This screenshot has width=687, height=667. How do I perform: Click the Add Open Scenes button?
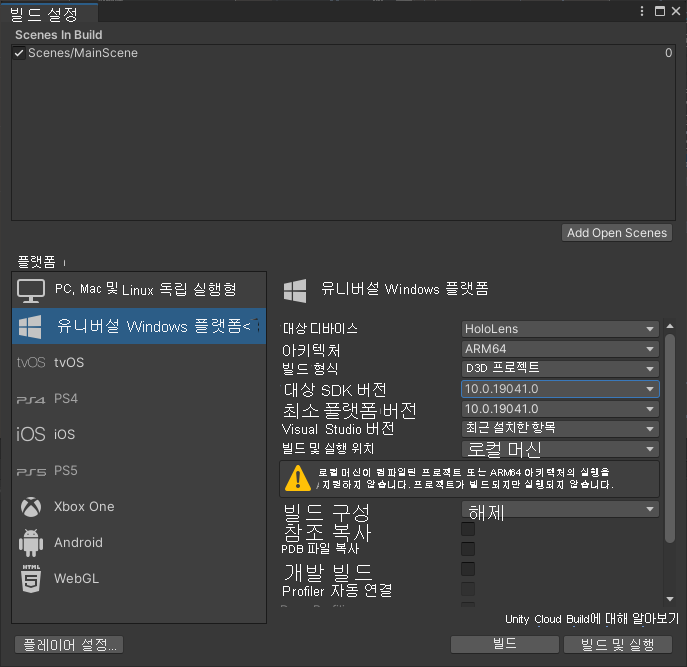[617, 233]
